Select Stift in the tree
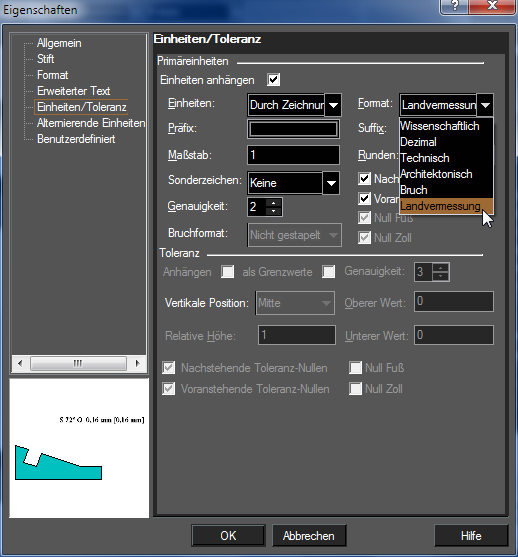The image size is (518, 557). pyautogui.click(x=45, y=59)
